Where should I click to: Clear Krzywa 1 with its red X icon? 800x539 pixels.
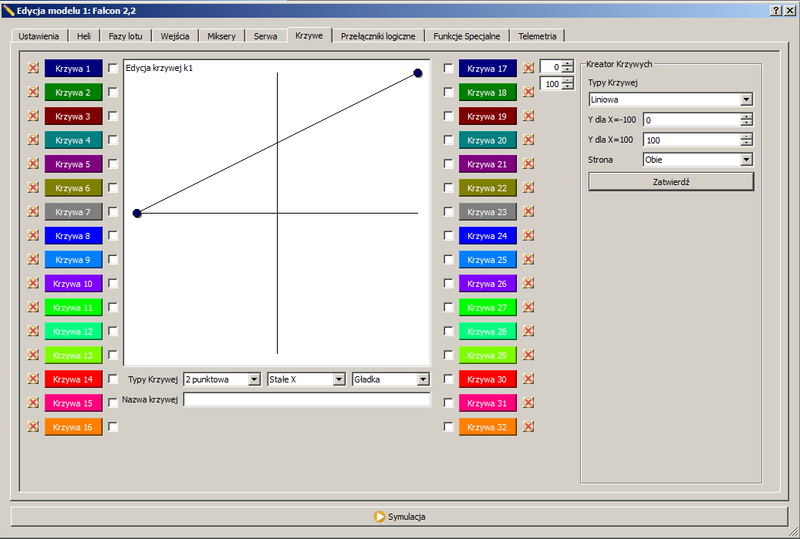click(x=33, y=68)
